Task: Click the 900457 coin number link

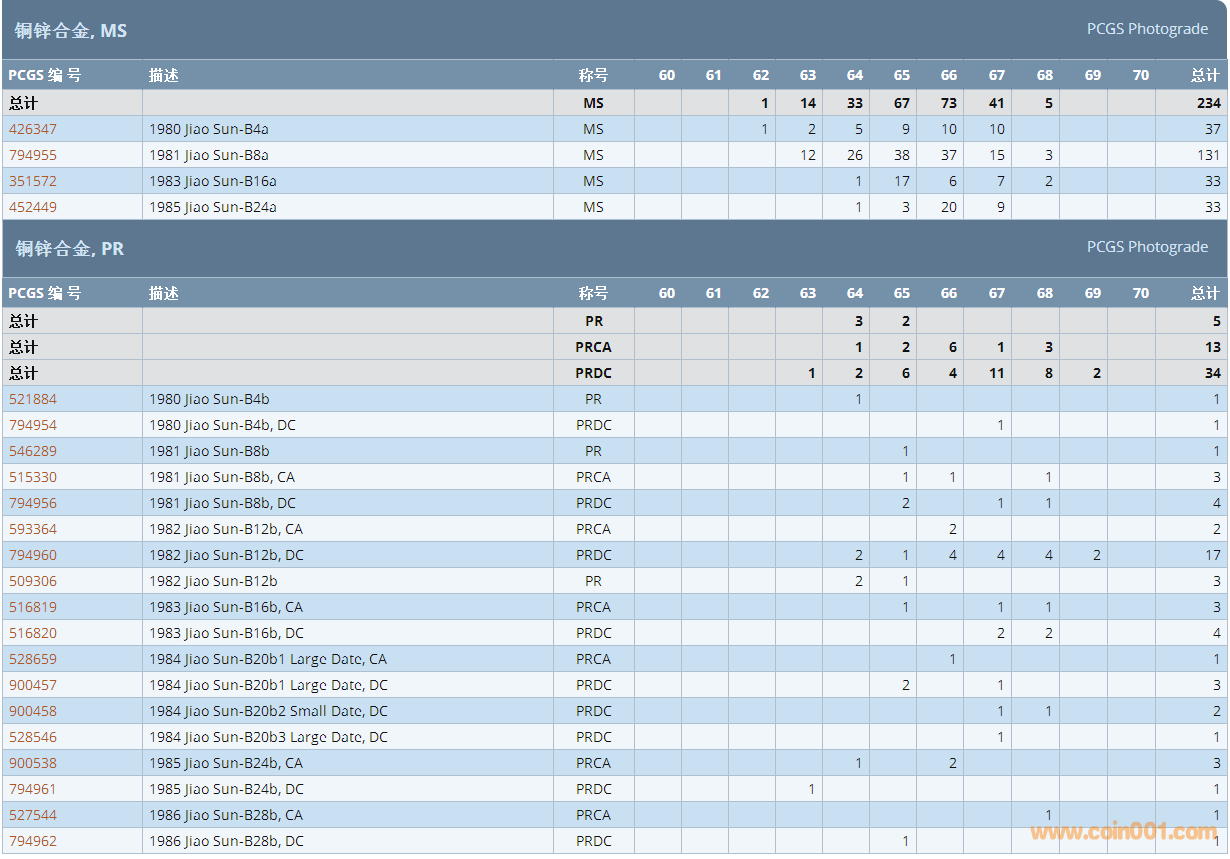Action: coord(33,685)
